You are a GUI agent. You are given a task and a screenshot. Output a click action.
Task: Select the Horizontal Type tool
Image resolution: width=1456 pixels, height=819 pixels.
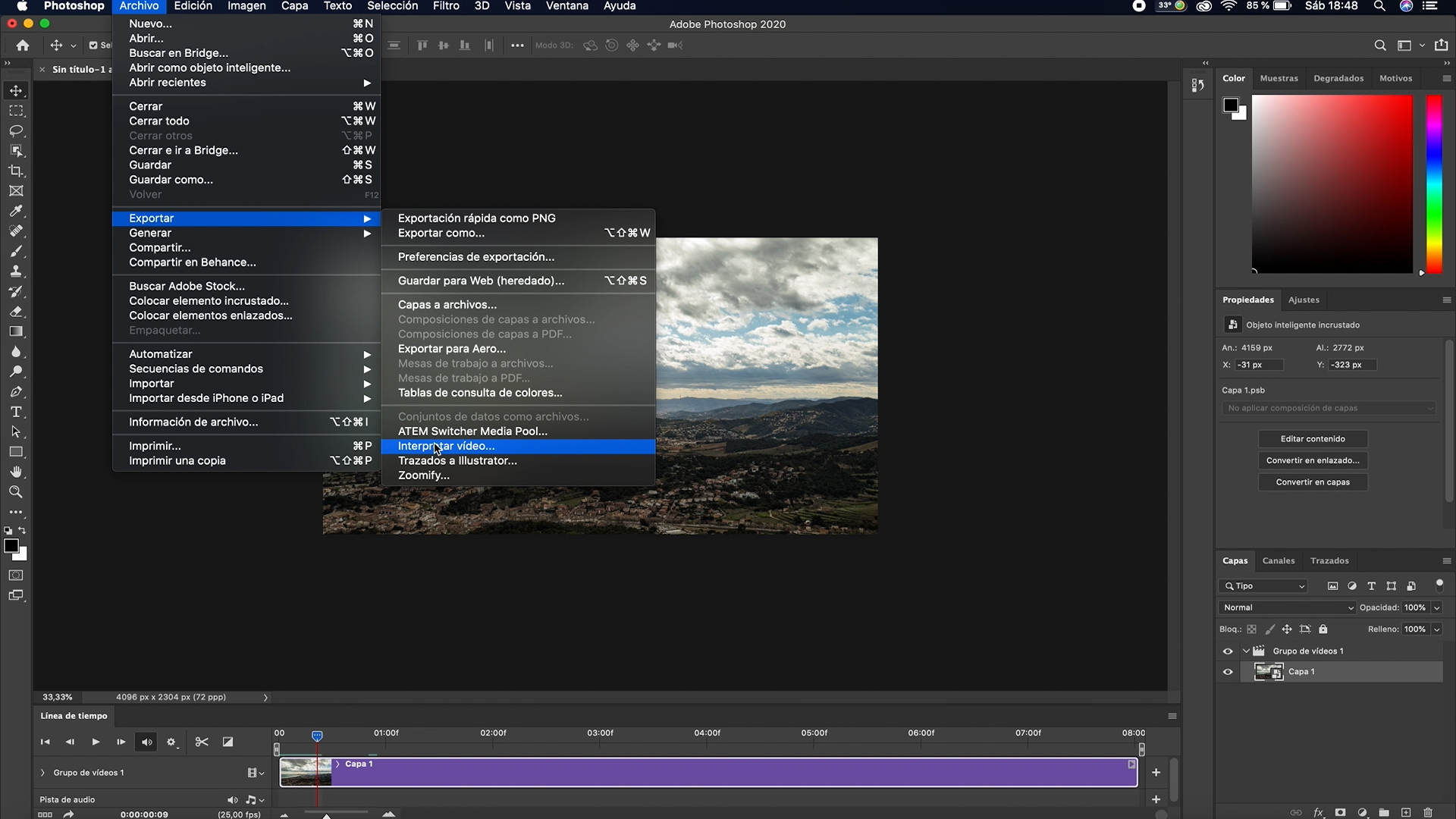[16, 411]
